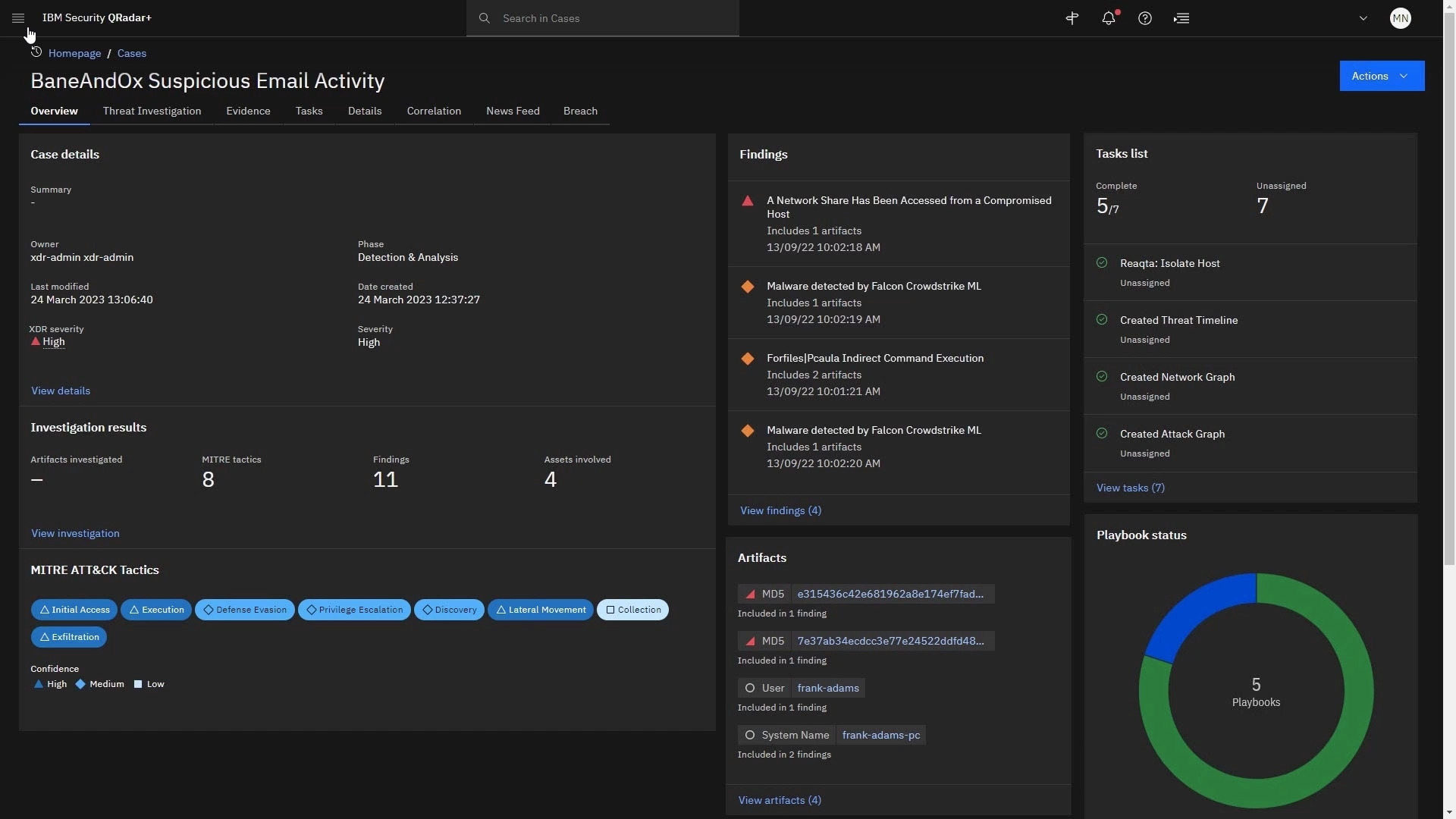Open the hamburger navigation menu
Viewport: 1456px width, 819px height.
click(18, 18)
